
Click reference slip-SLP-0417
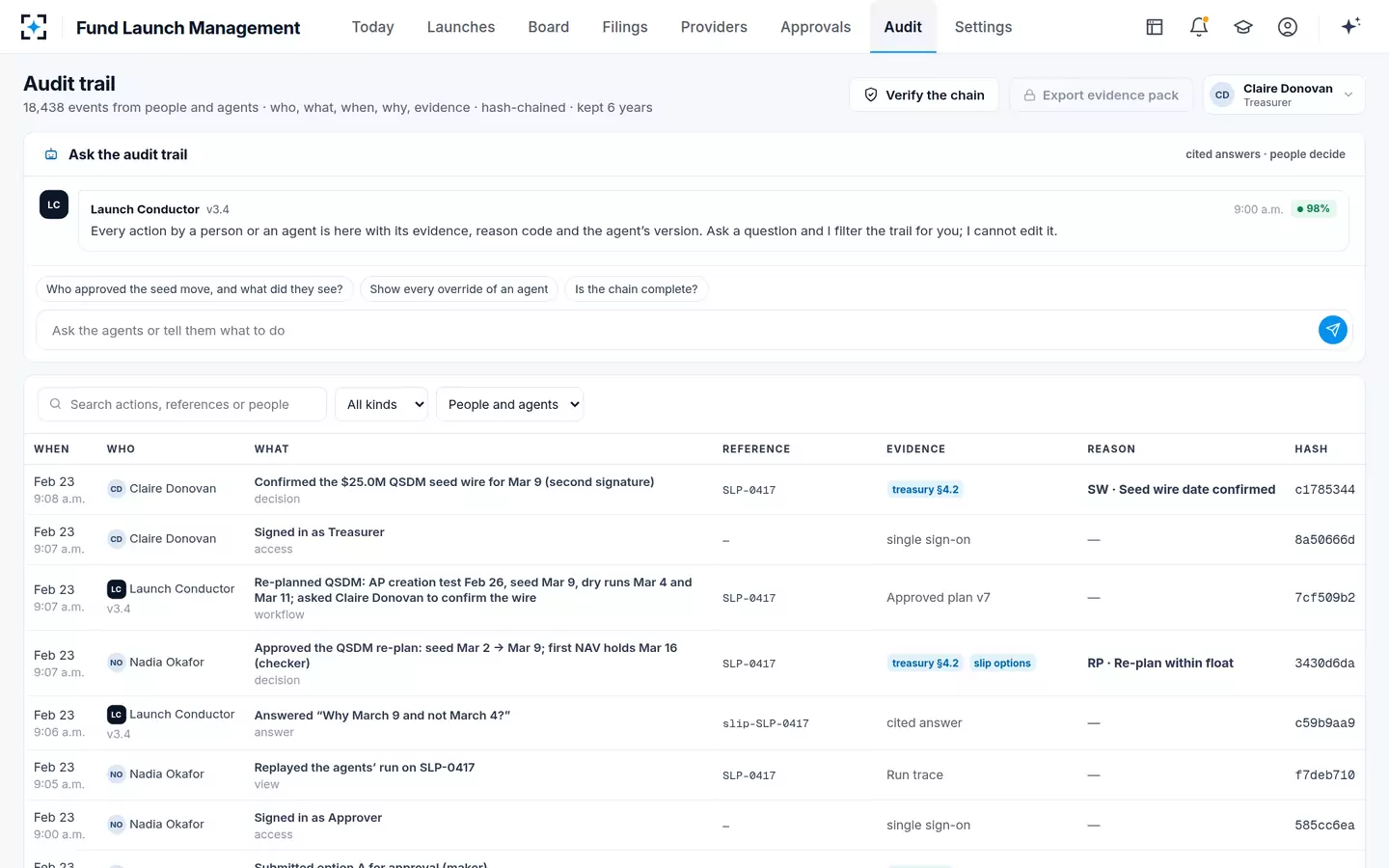click(766, 723)
